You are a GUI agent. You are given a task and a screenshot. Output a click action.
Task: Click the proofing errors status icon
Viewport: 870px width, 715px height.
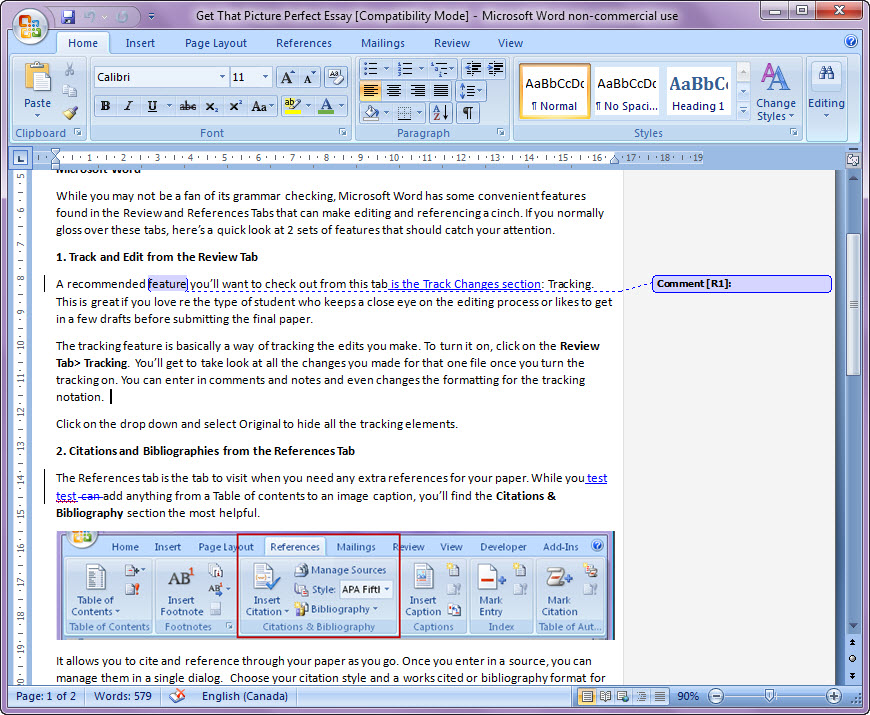[x=177, y=696]
